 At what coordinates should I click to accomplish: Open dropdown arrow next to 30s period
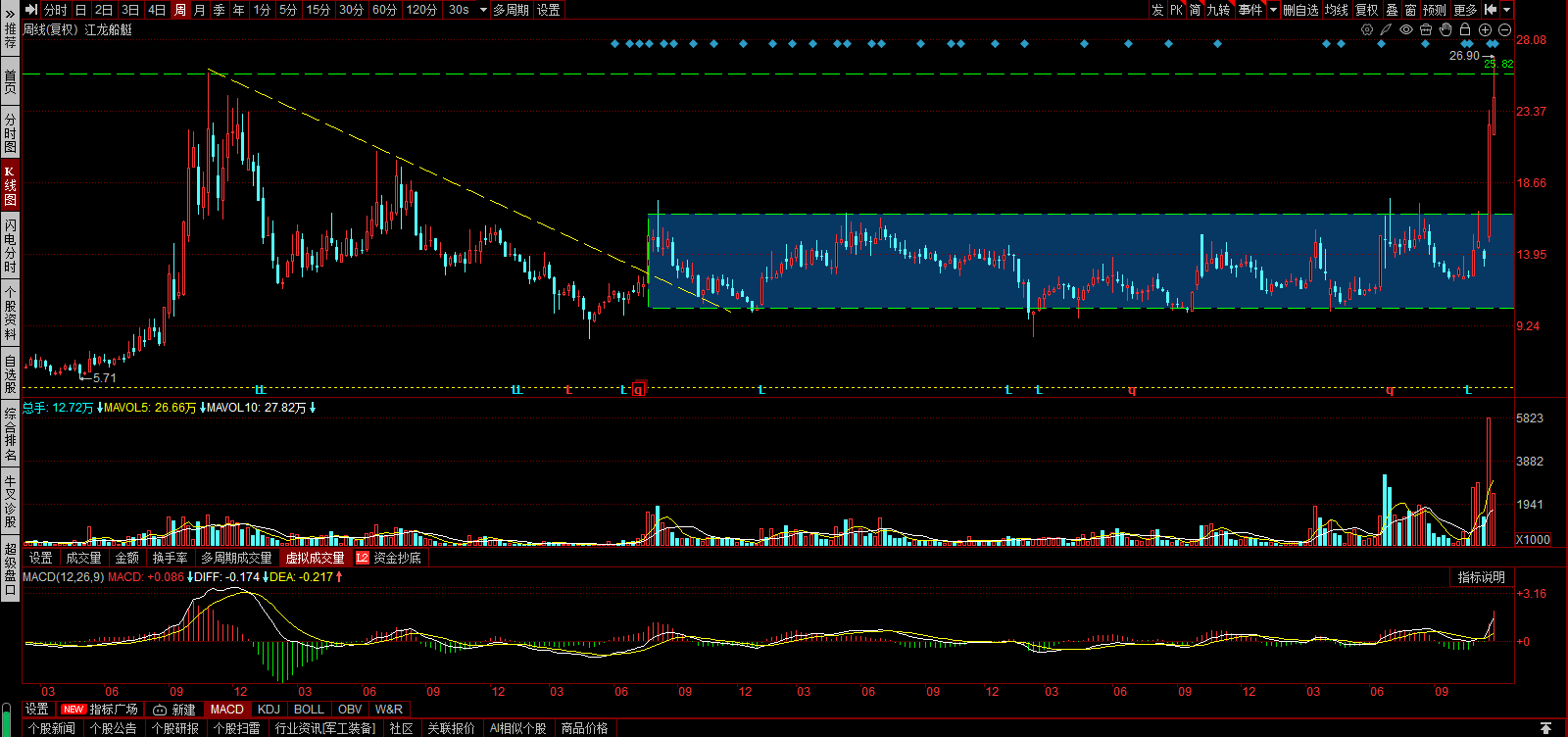[x=483, y=10]
